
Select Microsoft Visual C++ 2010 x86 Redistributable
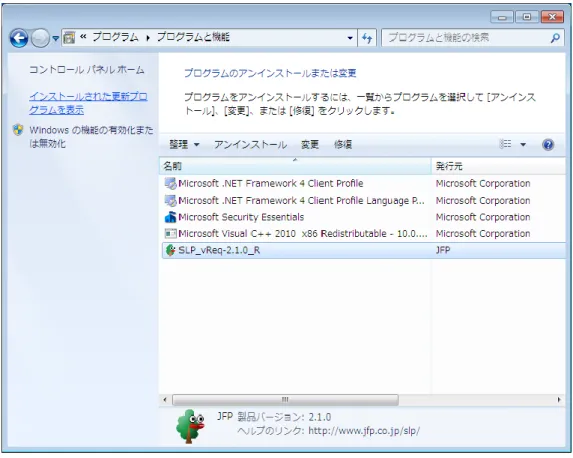364,234
